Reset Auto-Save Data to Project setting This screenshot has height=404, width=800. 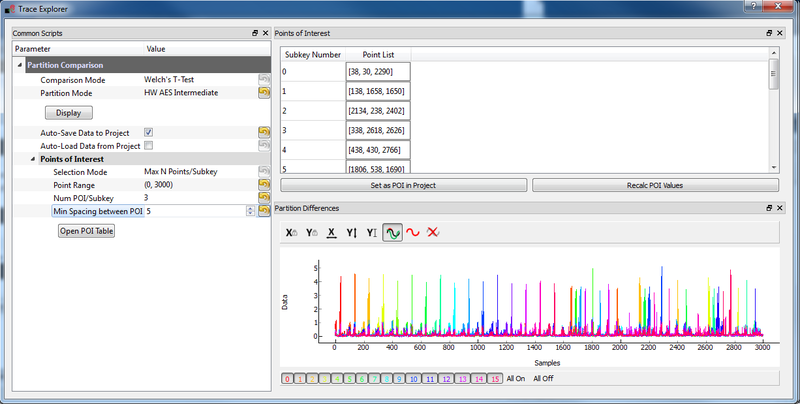264,132
